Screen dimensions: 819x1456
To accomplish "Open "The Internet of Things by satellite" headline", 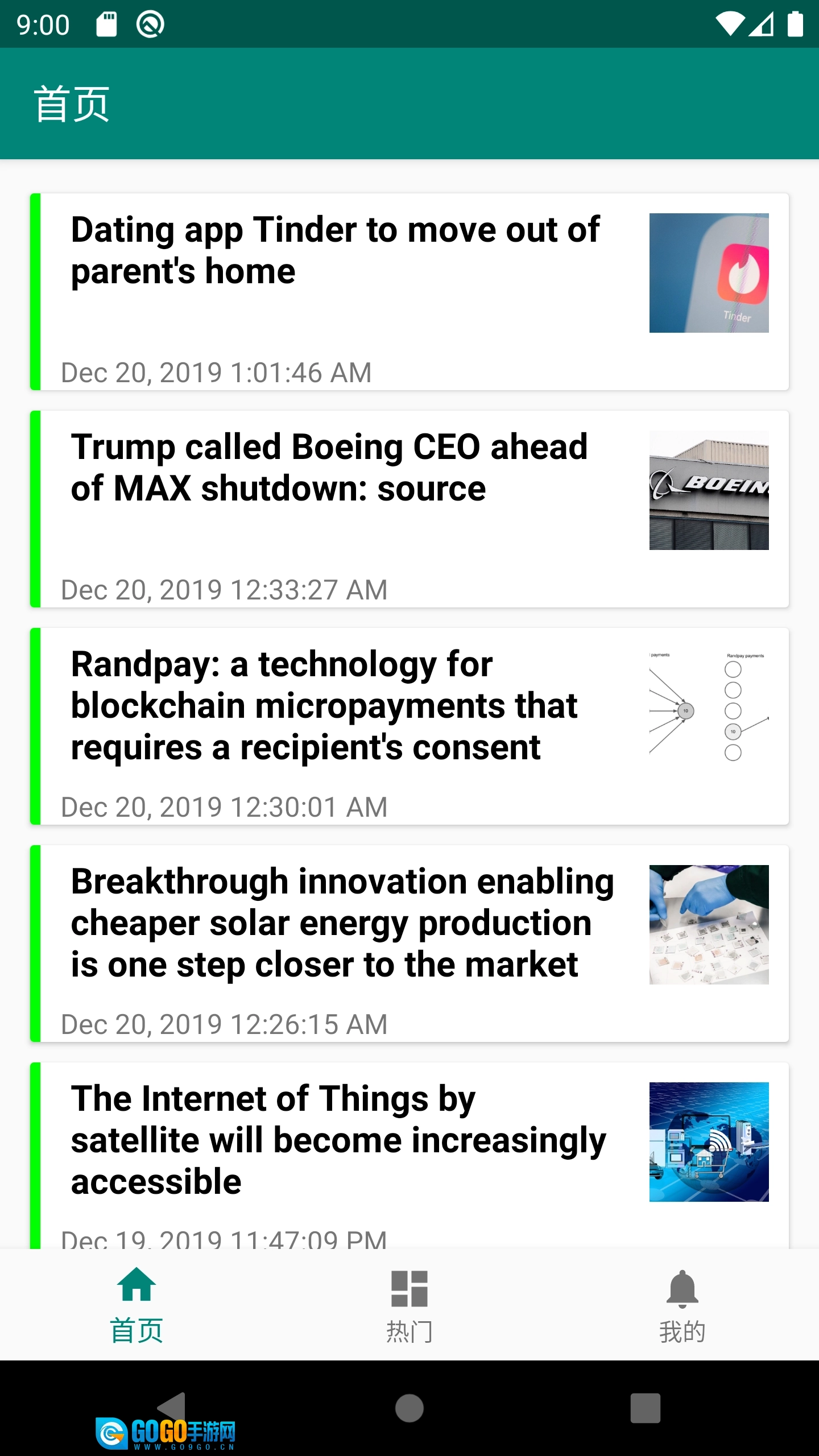I will pyautogui.click(x=338, y=1140).
